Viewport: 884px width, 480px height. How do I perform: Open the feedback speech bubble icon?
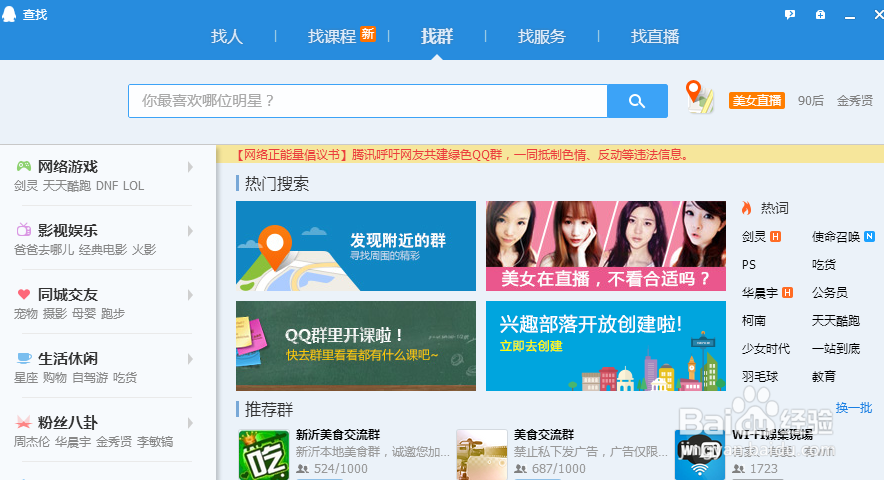pos(790,15)
